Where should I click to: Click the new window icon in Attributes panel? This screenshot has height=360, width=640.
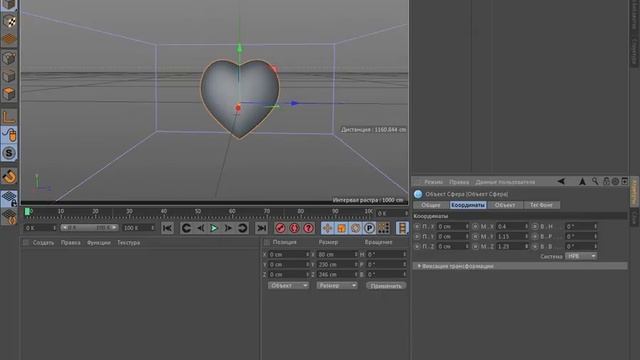click(624, 181)
